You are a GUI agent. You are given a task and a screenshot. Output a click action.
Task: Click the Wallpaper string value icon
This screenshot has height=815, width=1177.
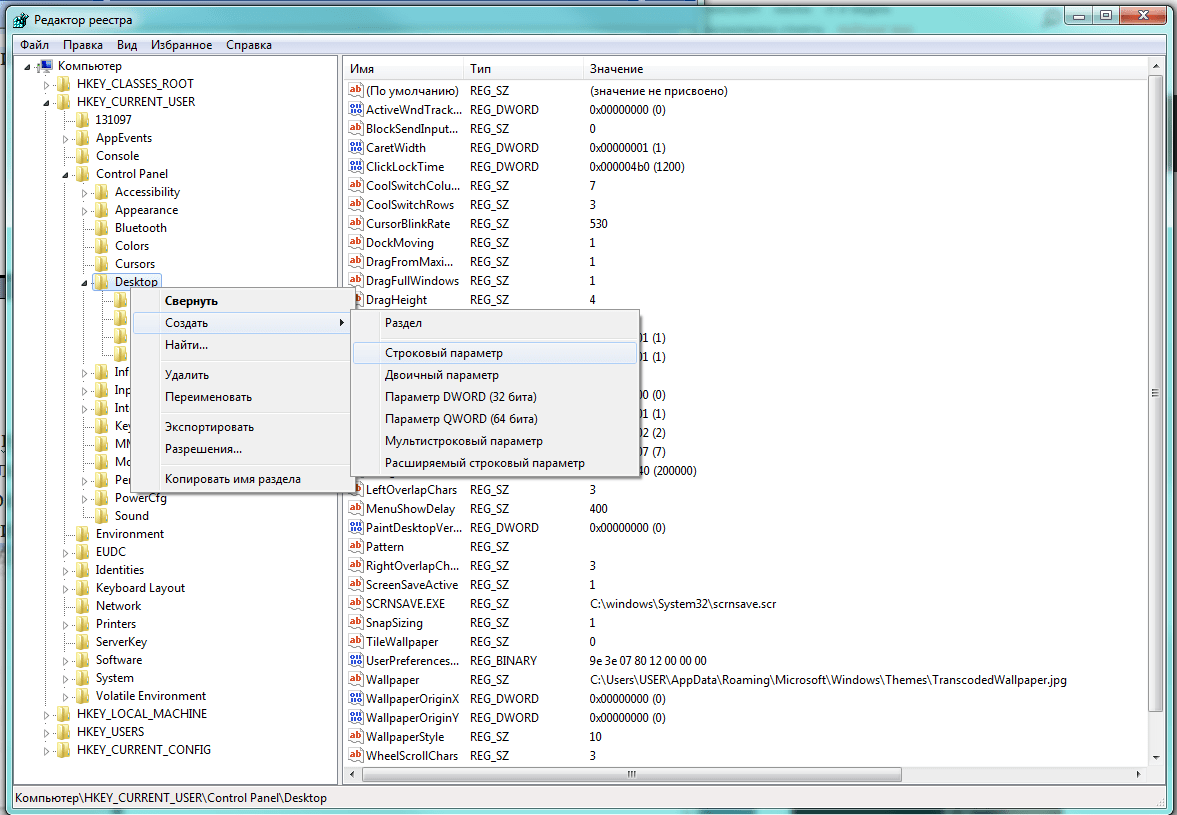(x=355, y=680)
